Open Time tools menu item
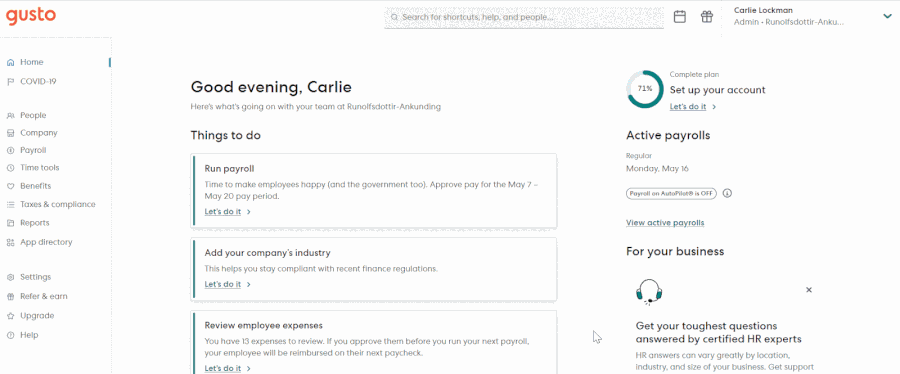This screenshot has height=374, width=900. click(40, 168)
